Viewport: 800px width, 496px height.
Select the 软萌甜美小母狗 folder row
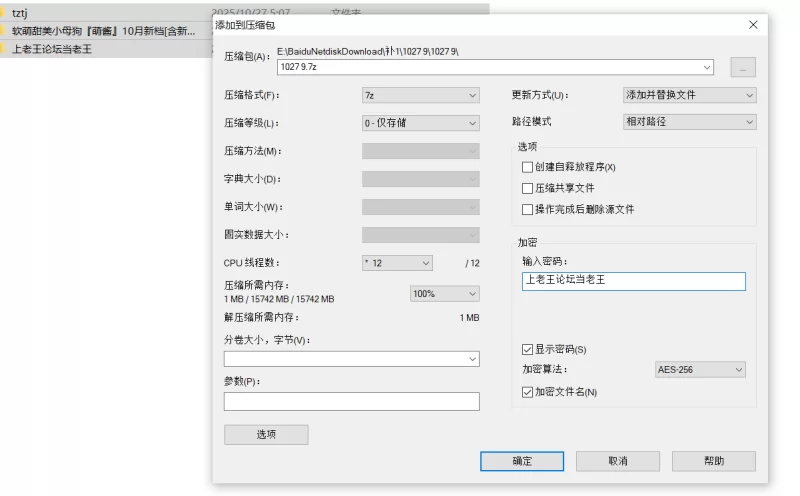(104, 31)
